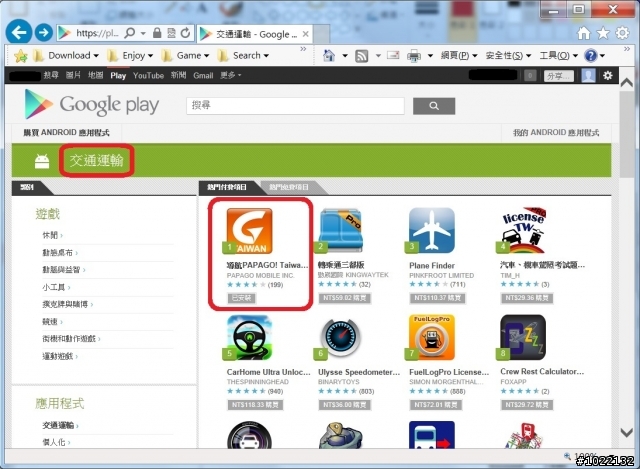Screen dimensions: 640x469
Task: Click the address bar security lock icon
Action: tap(157, 33)
